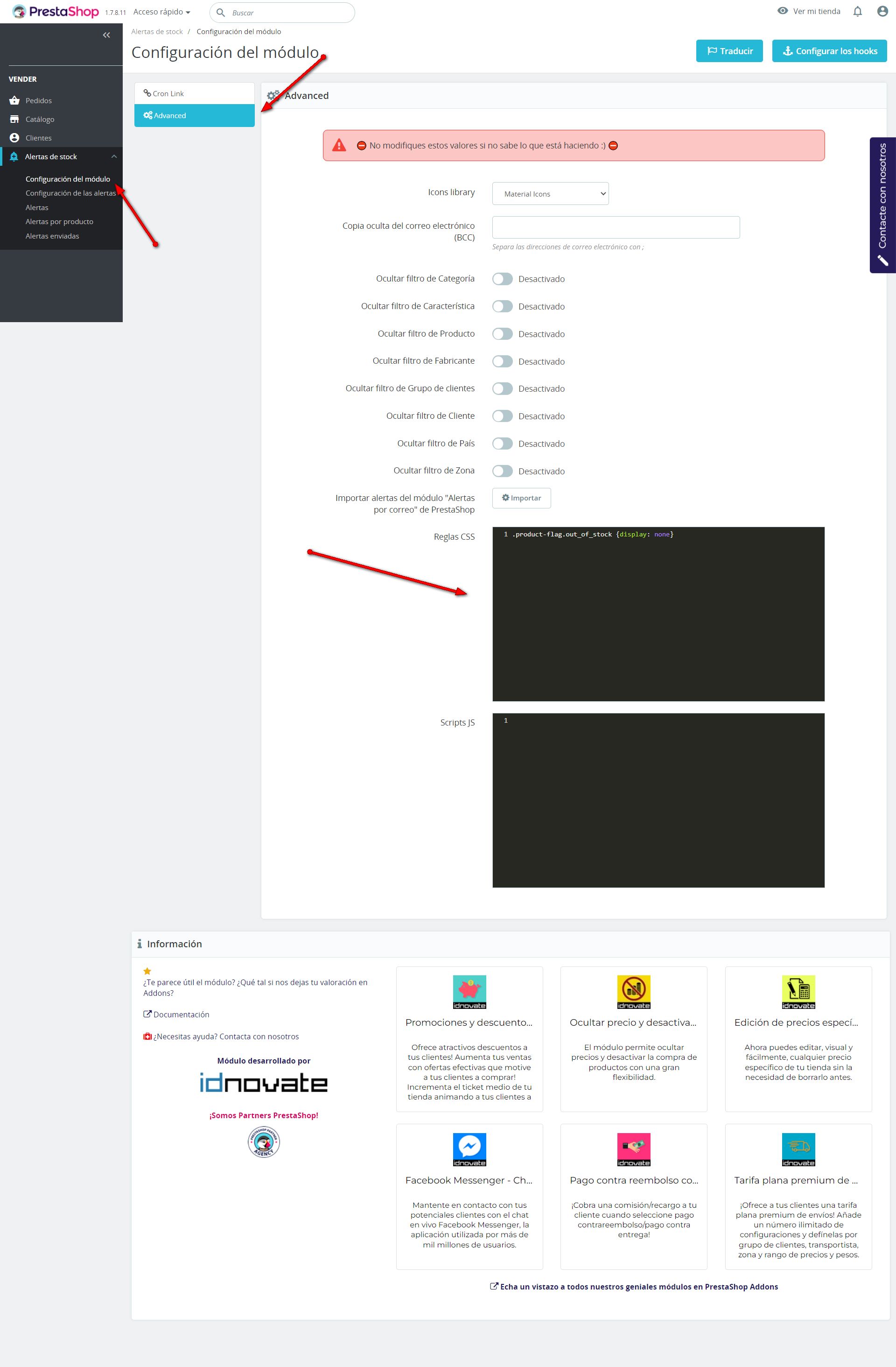
Task: Click the PrestaShop logo
Action: click(56, 12)
